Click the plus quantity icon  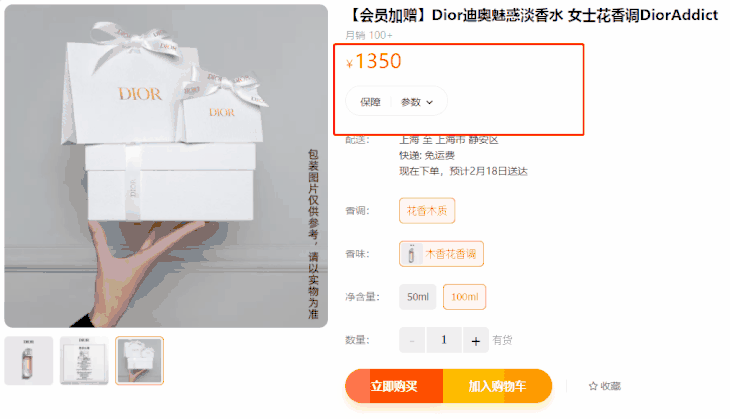(x=475, y=340)
